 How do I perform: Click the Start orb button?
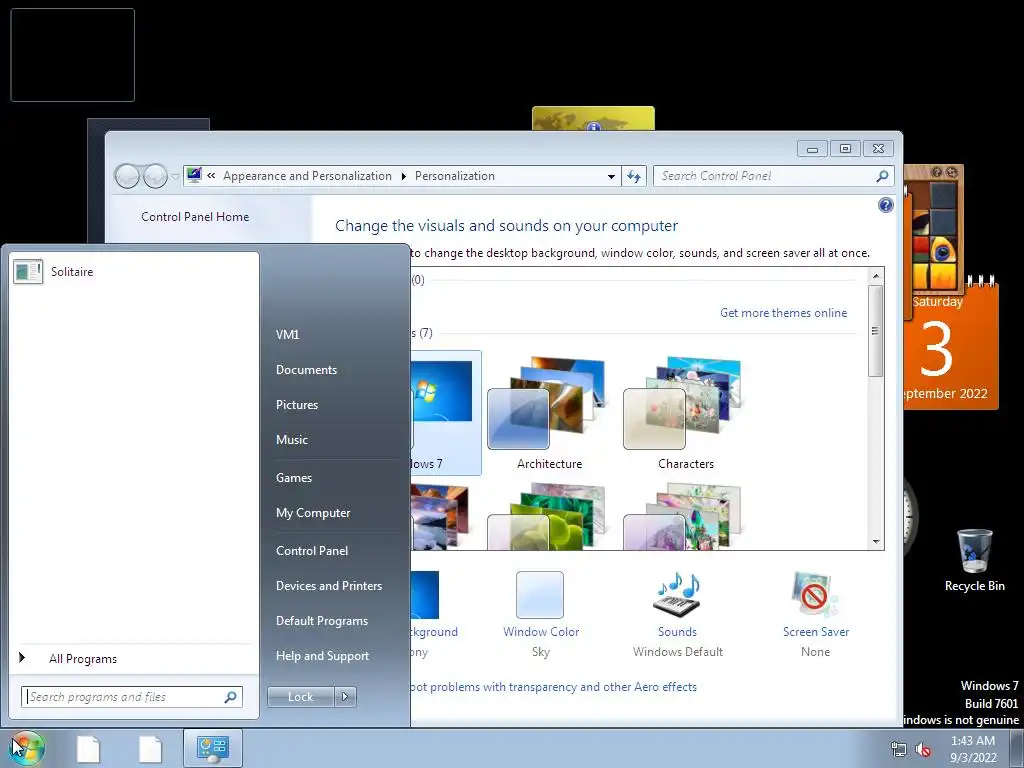coord(27,748)
